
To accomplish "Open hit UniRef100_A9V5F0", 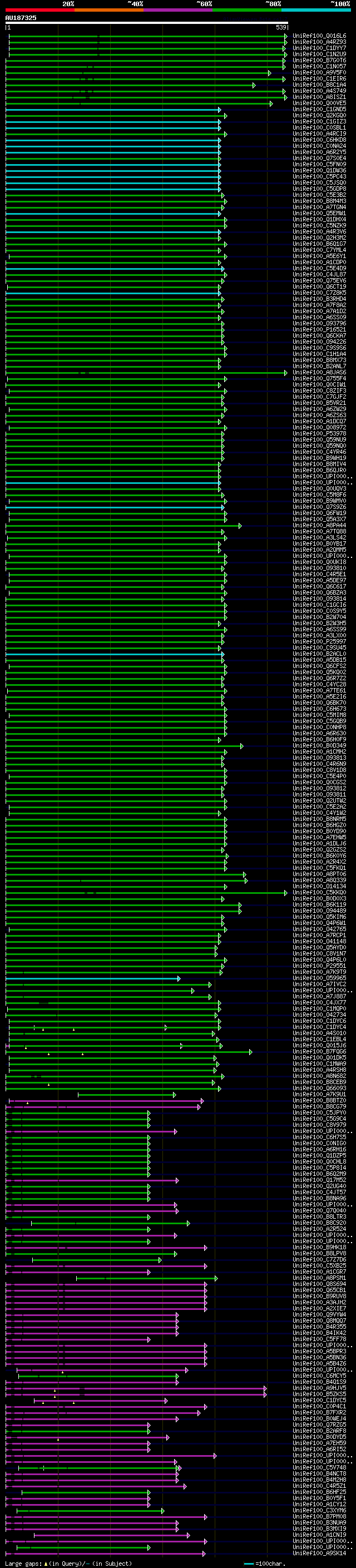I will coord(319,73).
